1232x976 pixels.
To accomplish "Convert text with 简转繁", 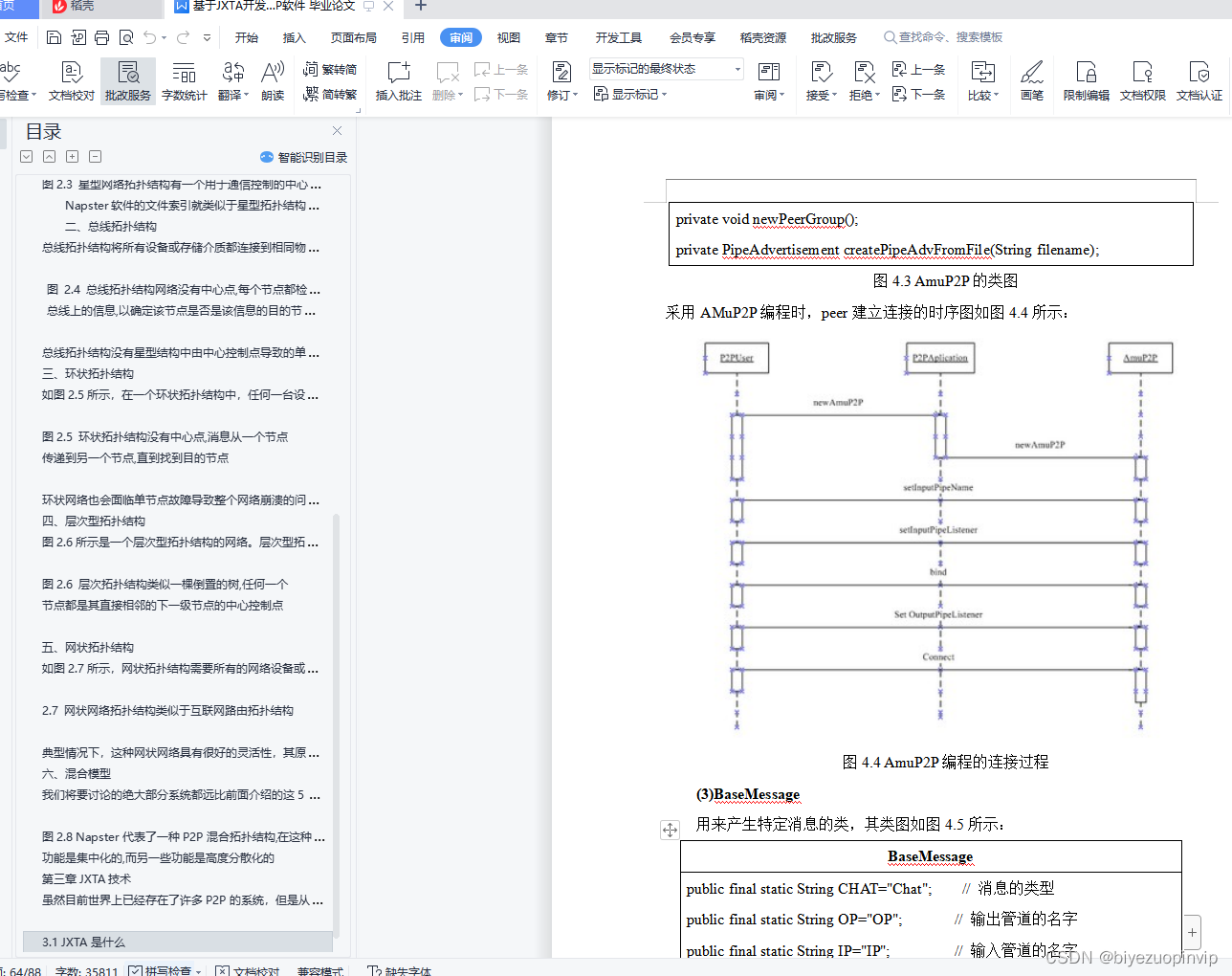I will pyautogui.click(x=330, y=94).
